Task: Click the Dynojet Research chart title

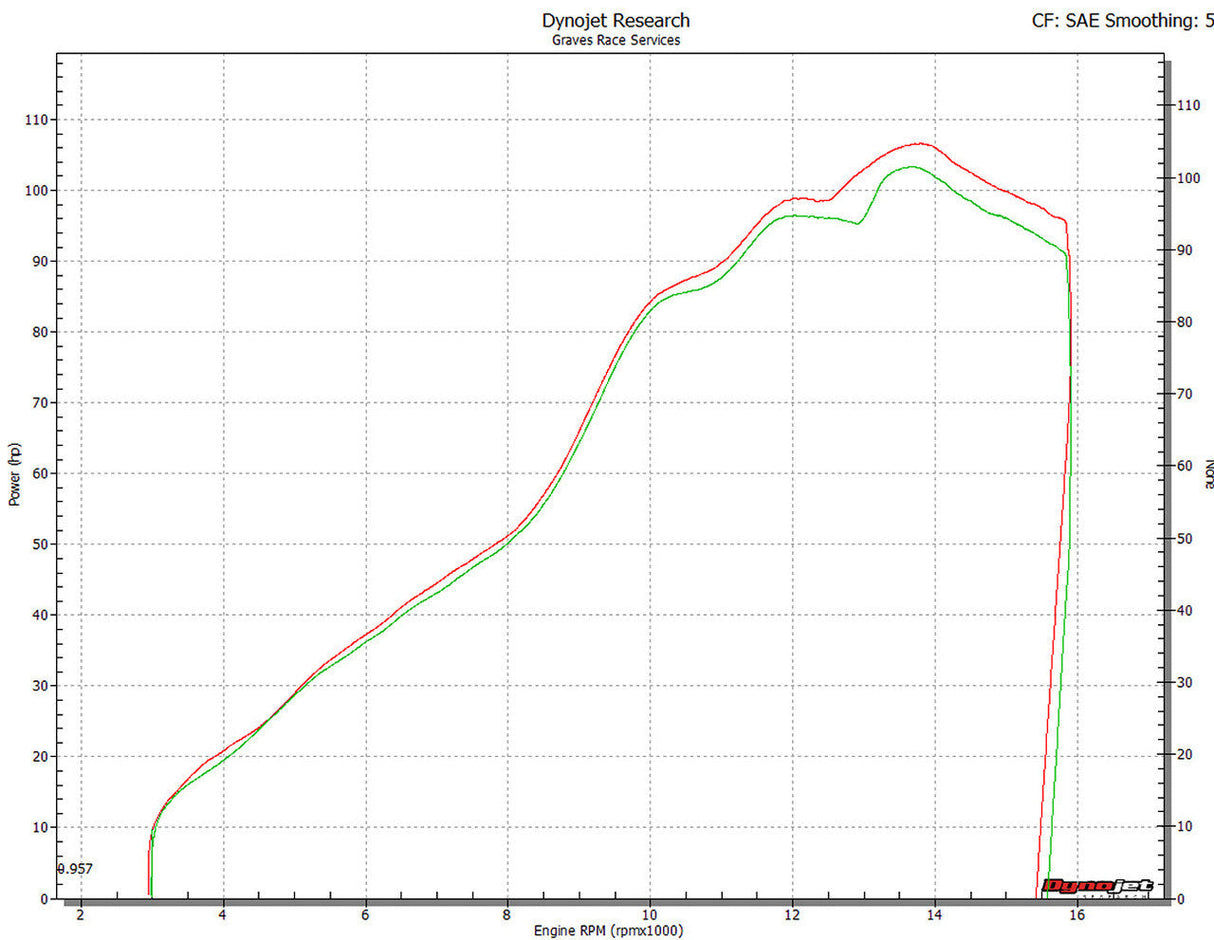Action: point(615,20)
